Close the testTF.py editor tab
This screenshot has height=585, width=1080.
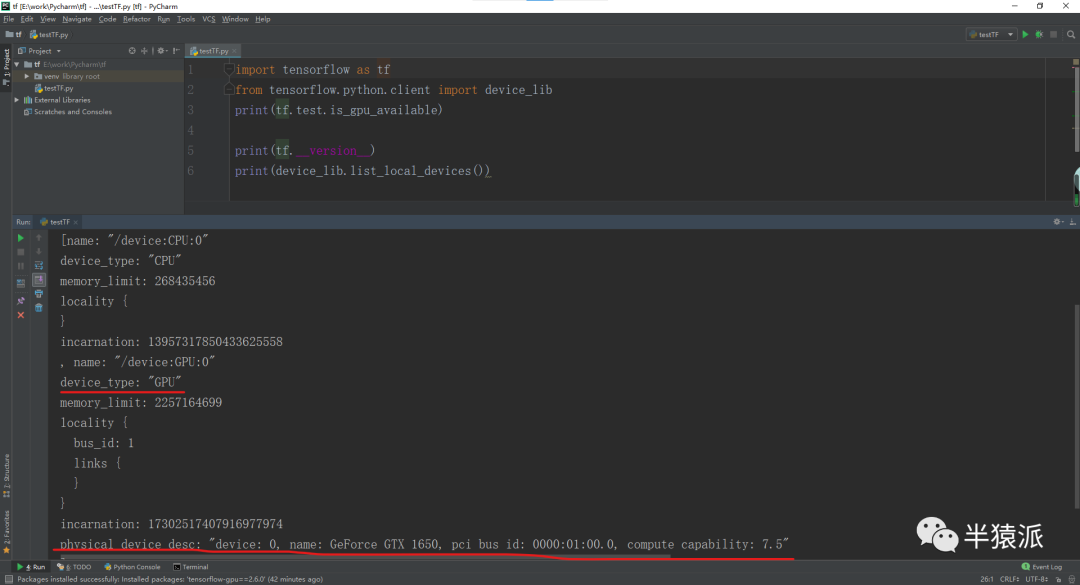[x=235, y=51]
